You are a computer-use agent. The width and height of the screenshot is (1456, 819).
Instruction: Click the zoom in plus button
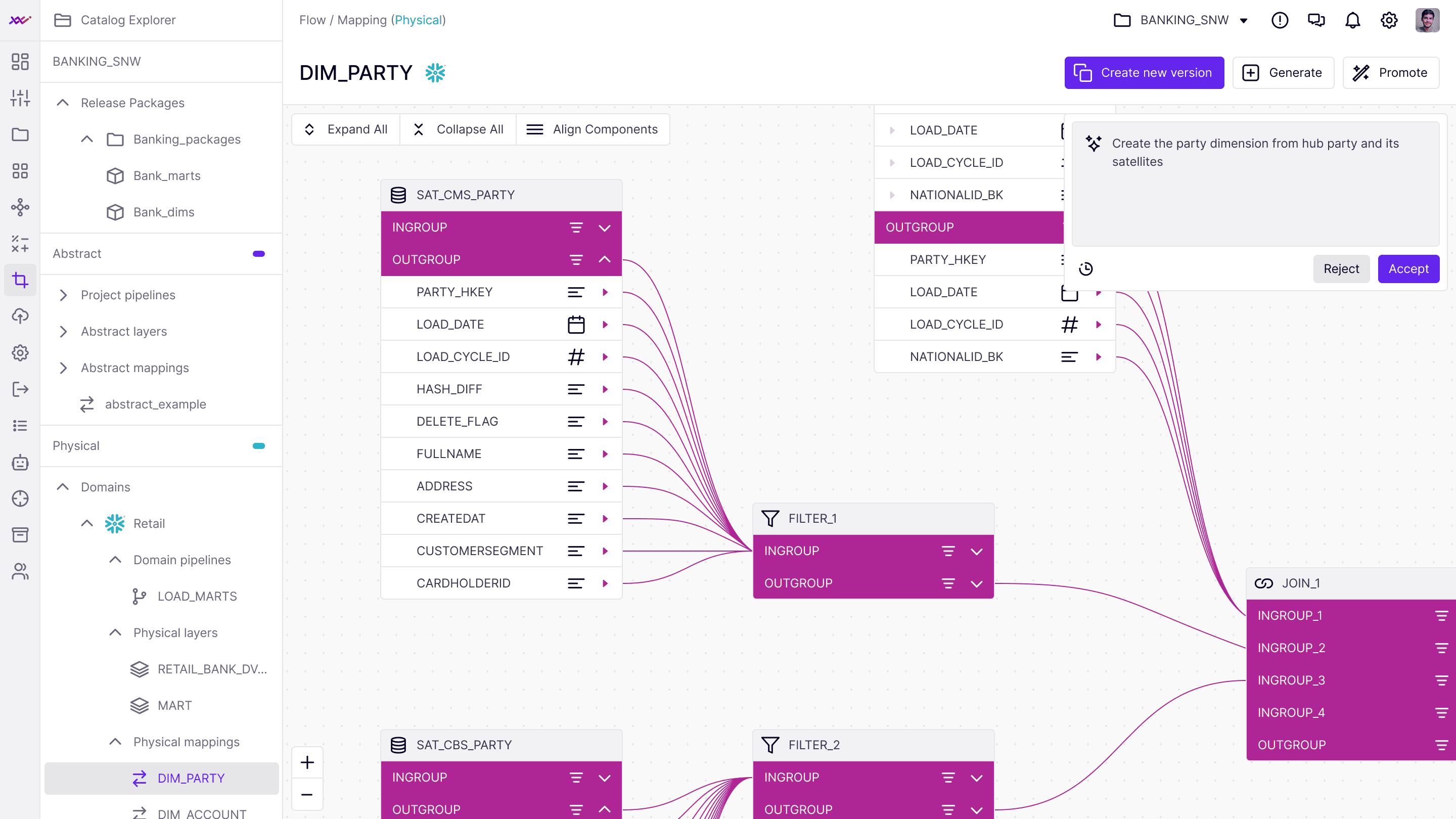[307, 762]
